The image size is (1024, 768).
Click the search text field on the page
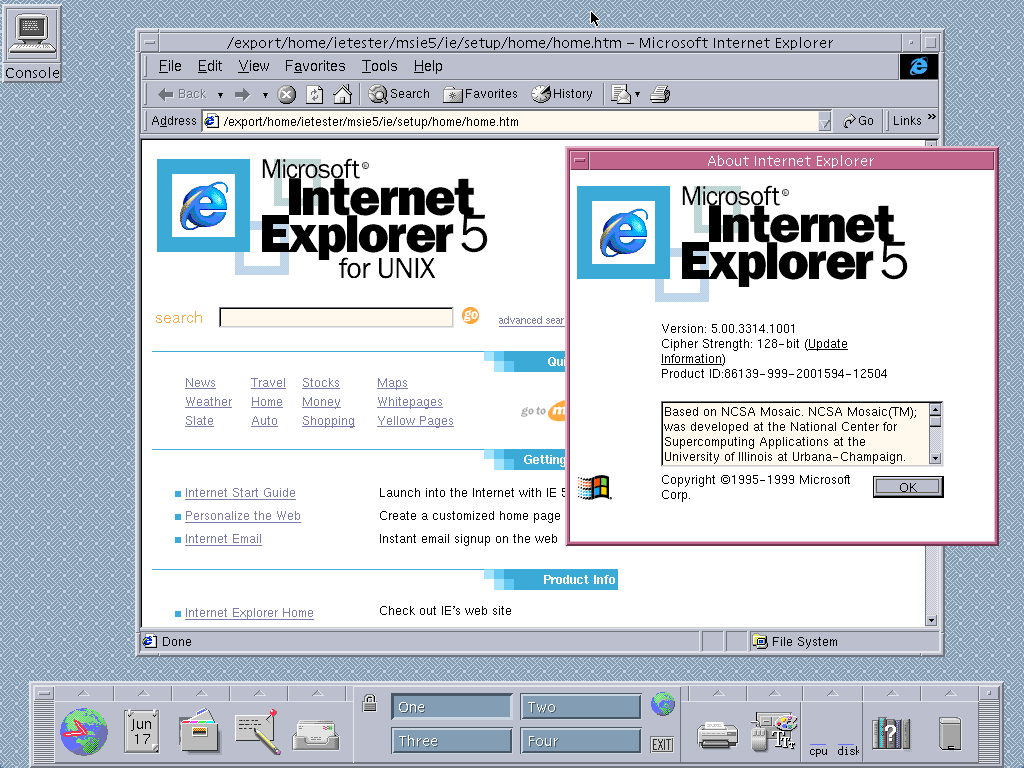click(336, 318)
